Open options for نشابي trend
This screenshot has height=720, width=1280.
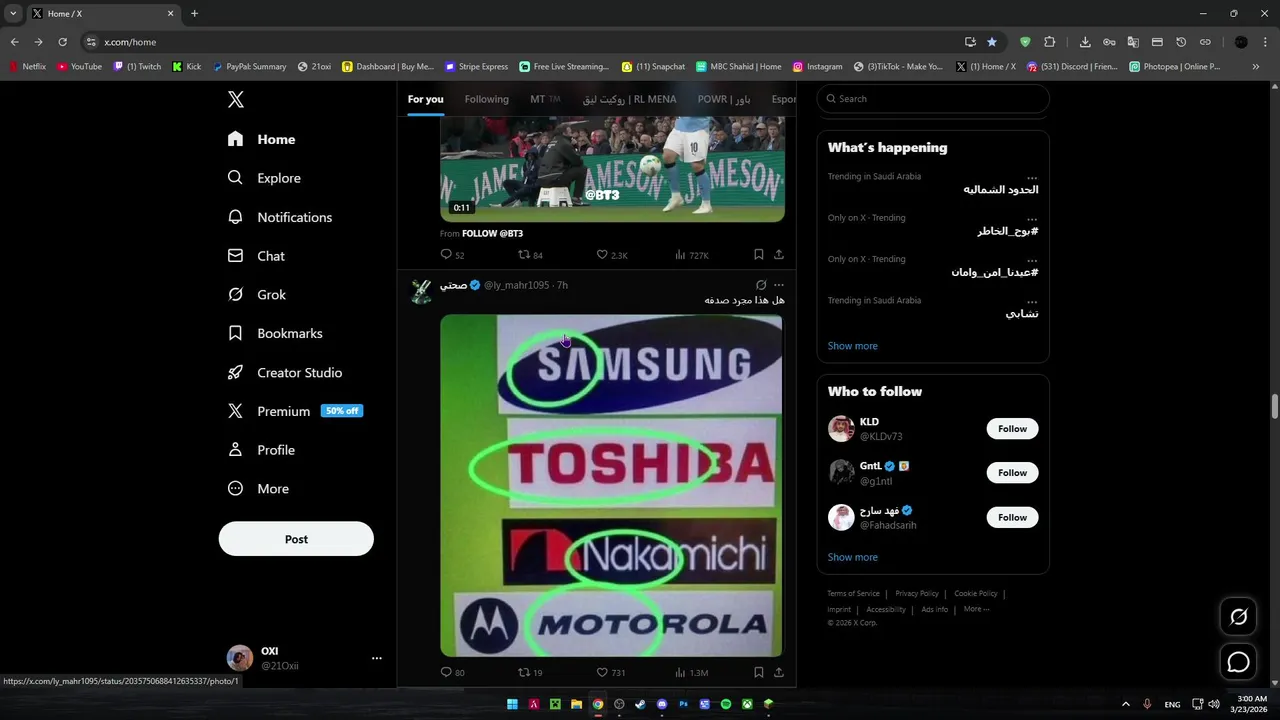1032,300
